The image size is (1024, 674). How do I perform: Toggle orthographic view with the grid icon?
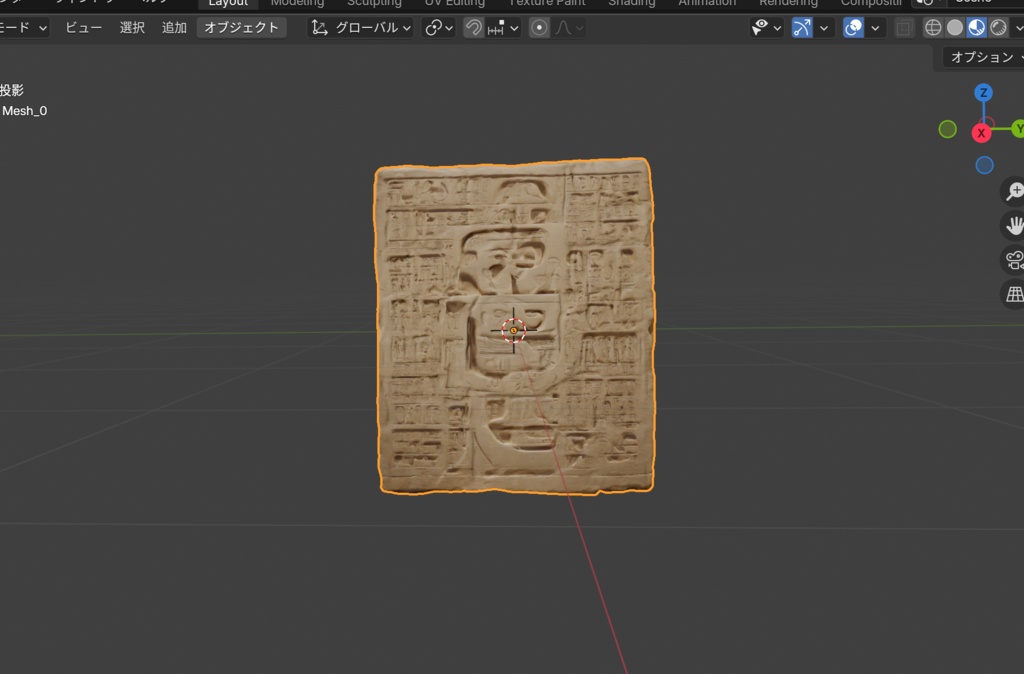click(x=1013, y=293)
